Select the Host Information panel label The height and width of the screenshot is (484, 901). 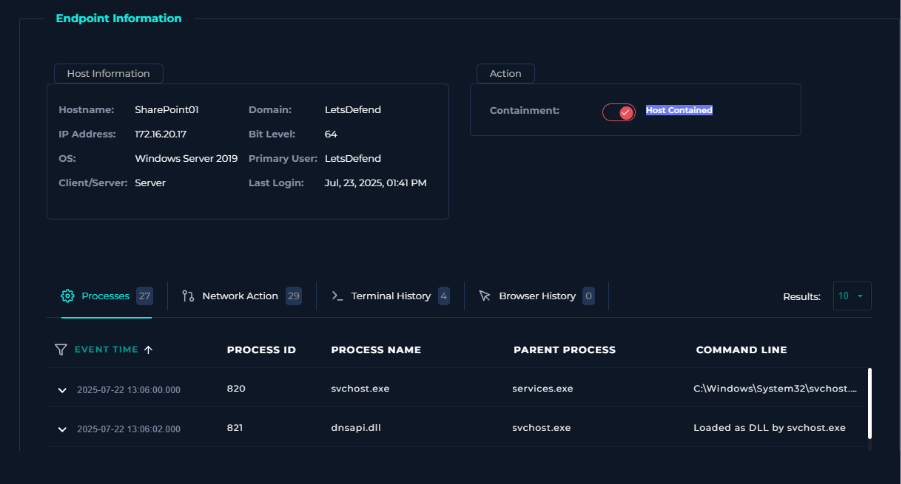[x=109, y=74]
